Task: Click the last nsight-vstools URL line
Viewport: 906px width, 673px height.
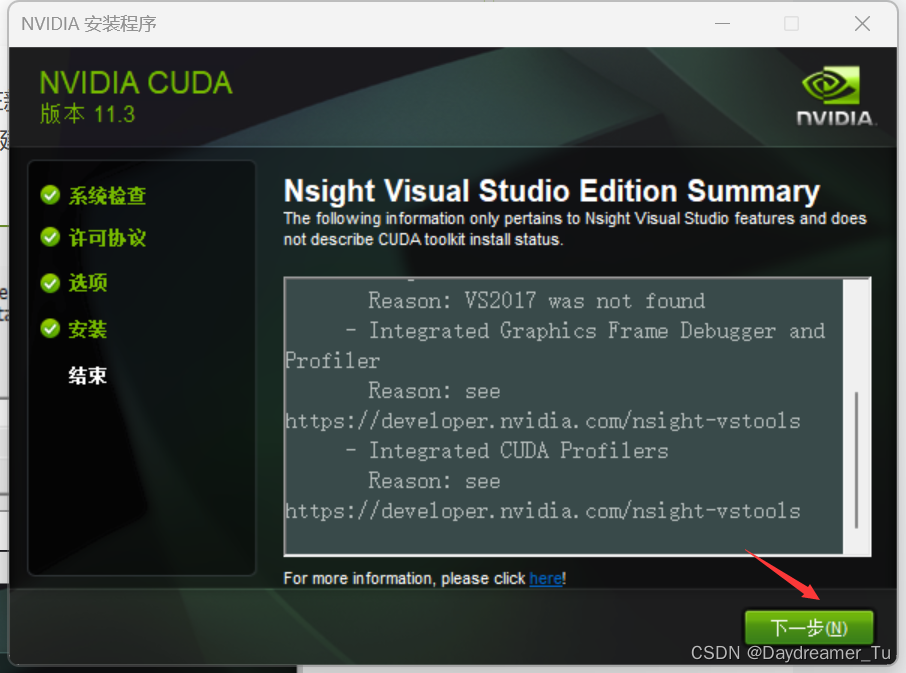Action: pos(543,511)
